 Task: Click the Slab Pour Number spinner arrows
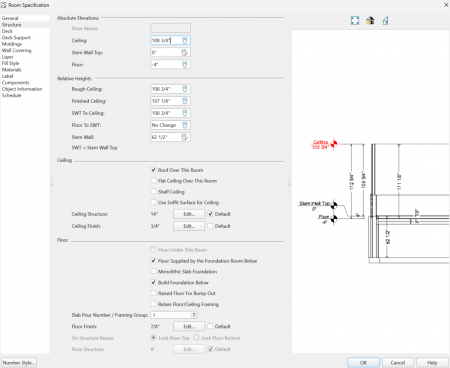pos(194,315)
